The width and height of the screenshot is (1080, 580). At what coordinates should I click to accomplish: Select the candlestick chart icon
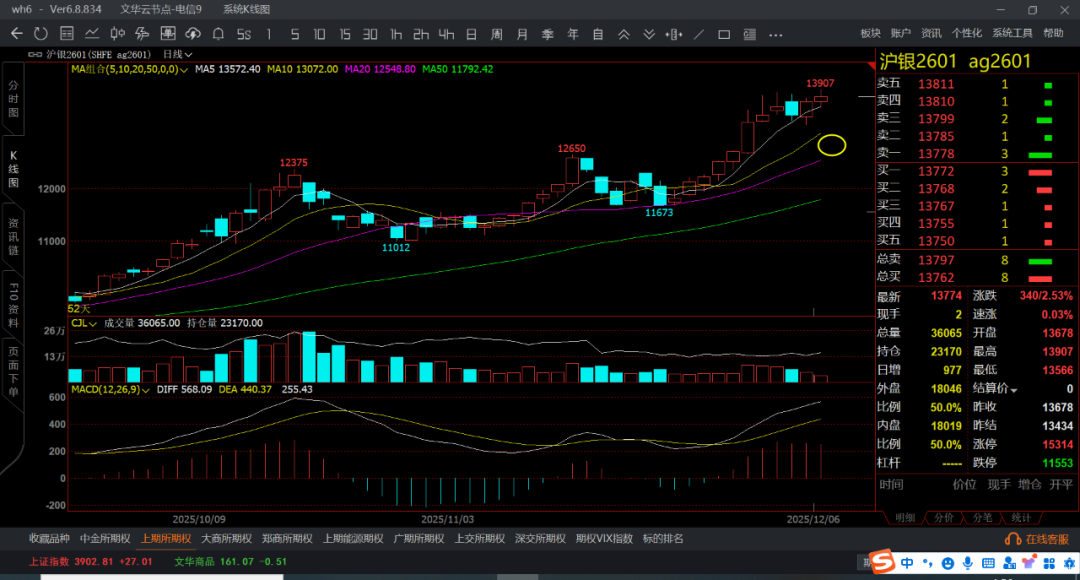tap(117, 34)
